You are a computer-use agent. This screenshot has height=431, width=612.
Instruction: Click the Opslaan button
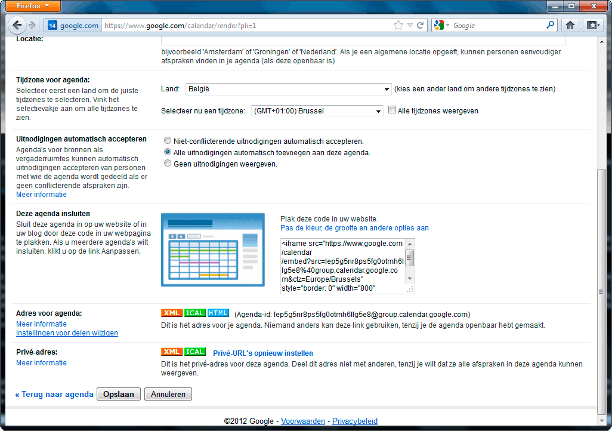pyautogui.click(x=118, y=394)
